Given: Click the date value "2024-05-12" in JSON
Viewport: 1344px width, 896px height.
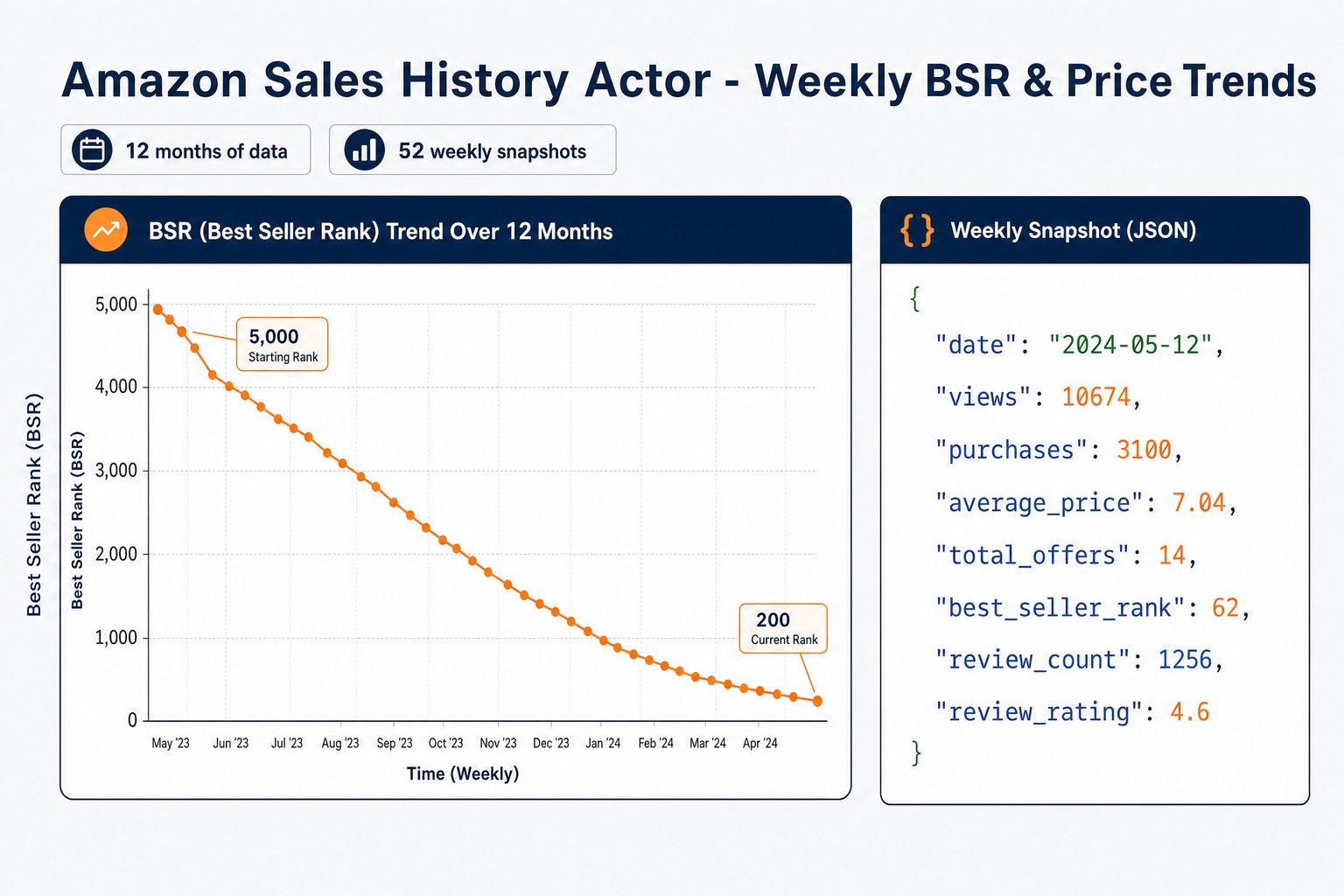Looking at the screenshot, I should [x=1130, y=345].
